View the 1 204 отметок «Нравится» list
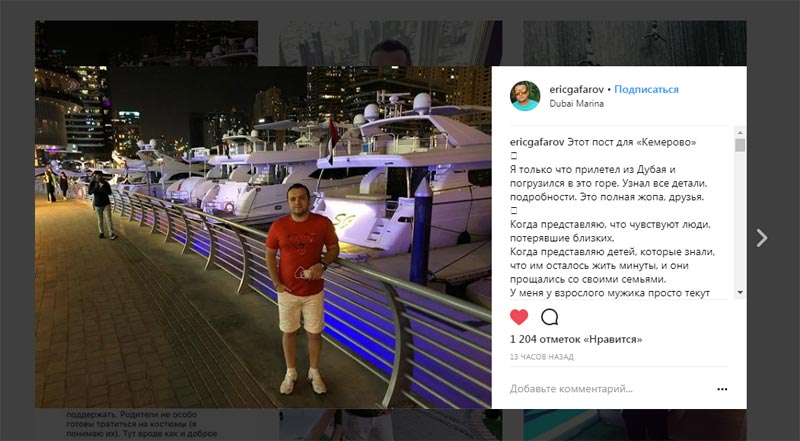Image resolution: width=800 pixels, height=441 pixels. click(576, 339)
